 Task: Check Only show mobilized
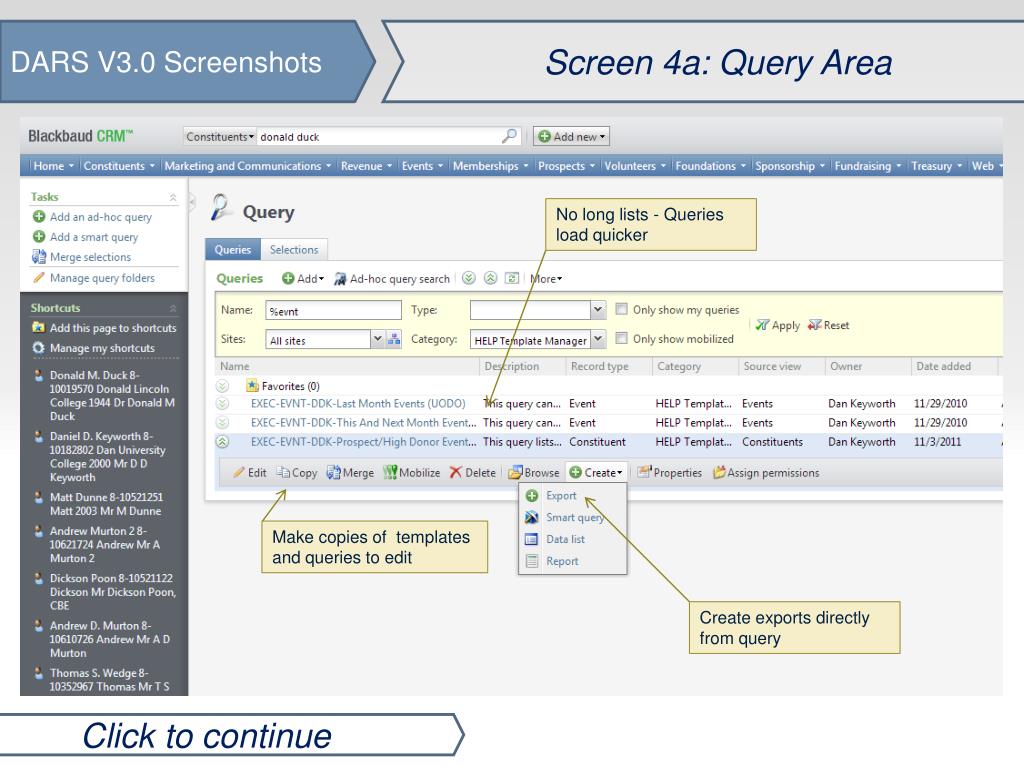pos(622,338)
